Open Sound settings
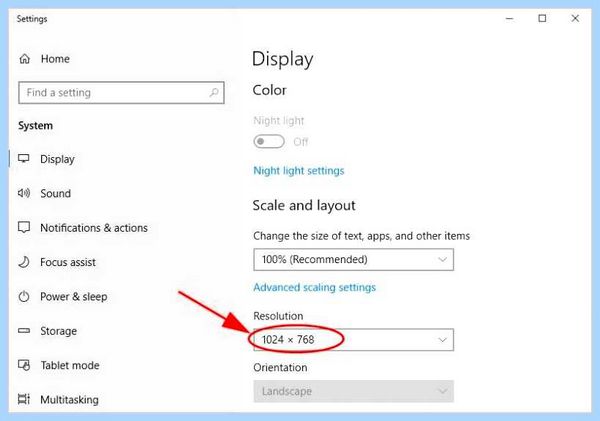 point(55,193)
